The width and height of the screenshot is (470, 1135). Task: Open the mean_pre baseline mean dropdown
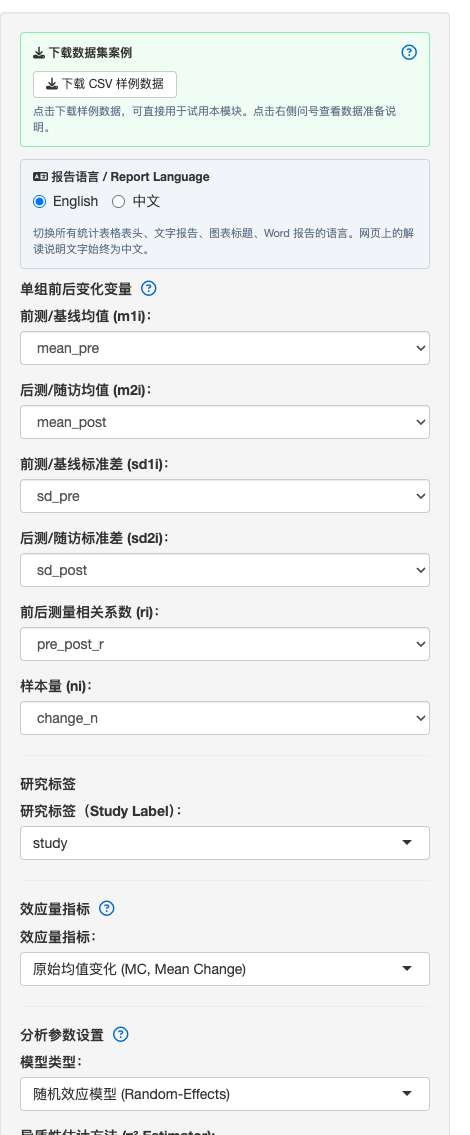click(224, 348)
